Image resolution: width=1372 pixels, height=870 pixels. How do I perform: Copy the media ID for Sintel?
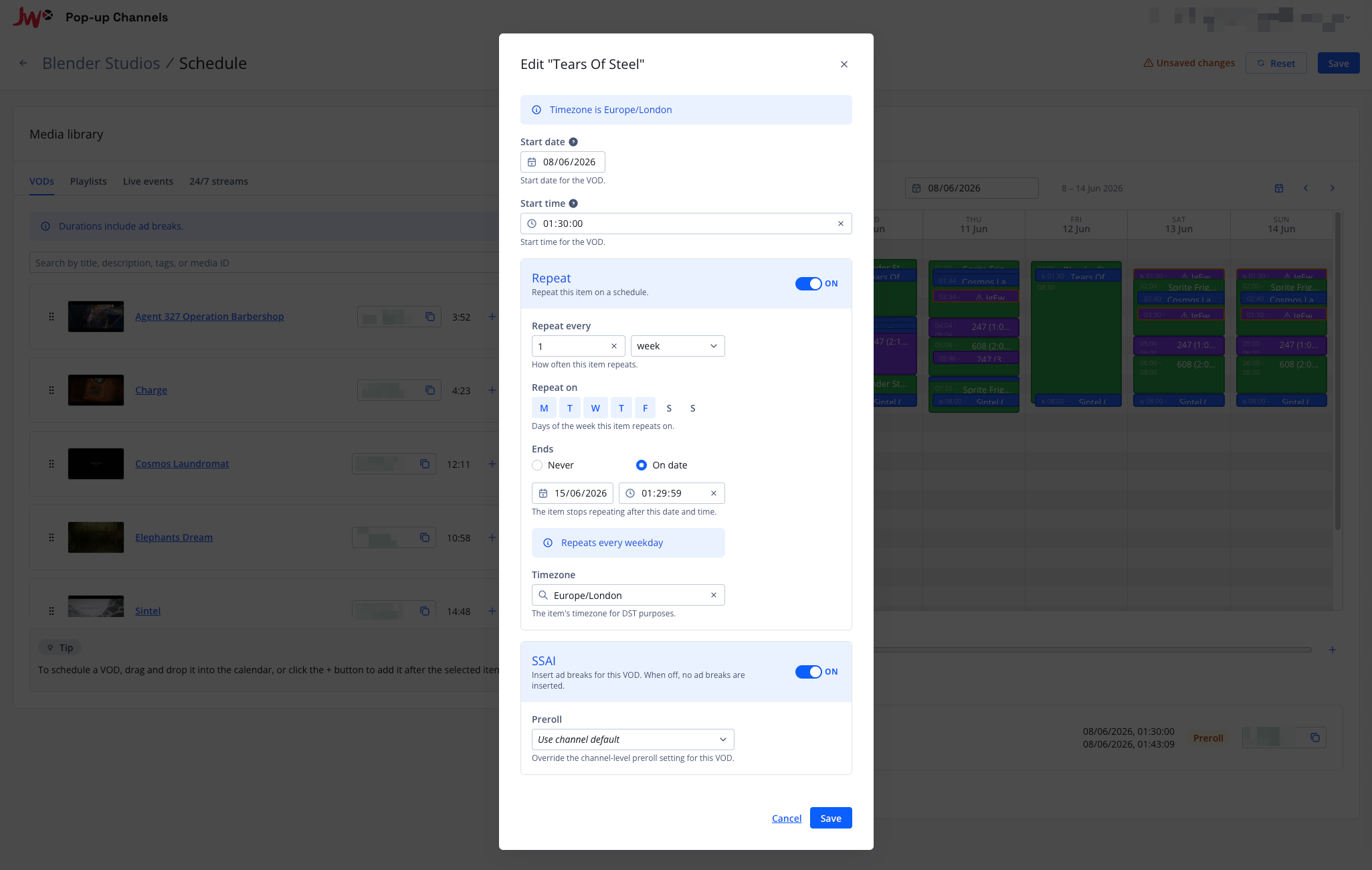click(425, 611)
